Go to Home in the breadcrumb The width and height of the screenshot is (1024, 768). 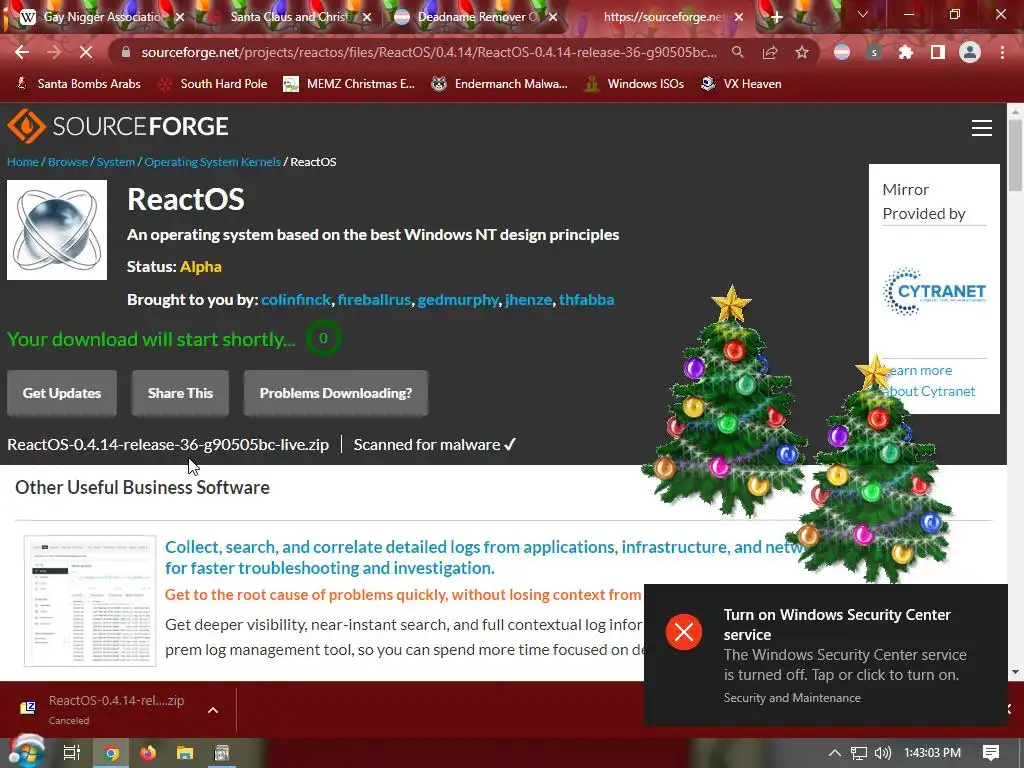point(23,162)
